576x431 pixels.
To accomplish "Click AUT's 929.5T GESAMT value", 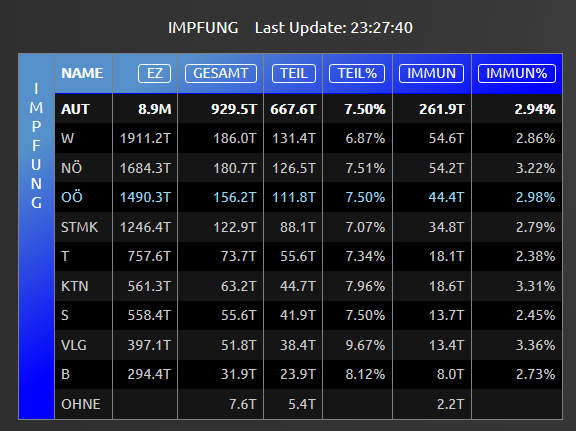I will (x=234, y=109).
